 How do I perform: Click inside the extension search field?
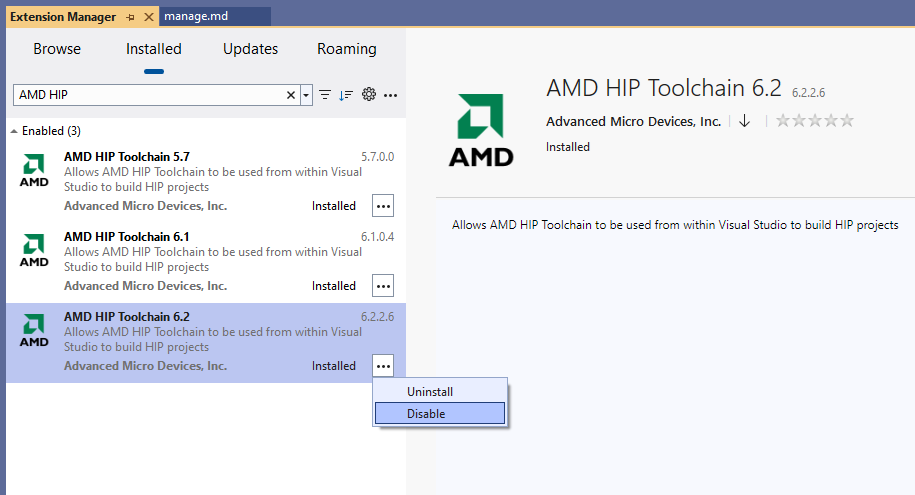pyautogui.click(x=150, y=95)
